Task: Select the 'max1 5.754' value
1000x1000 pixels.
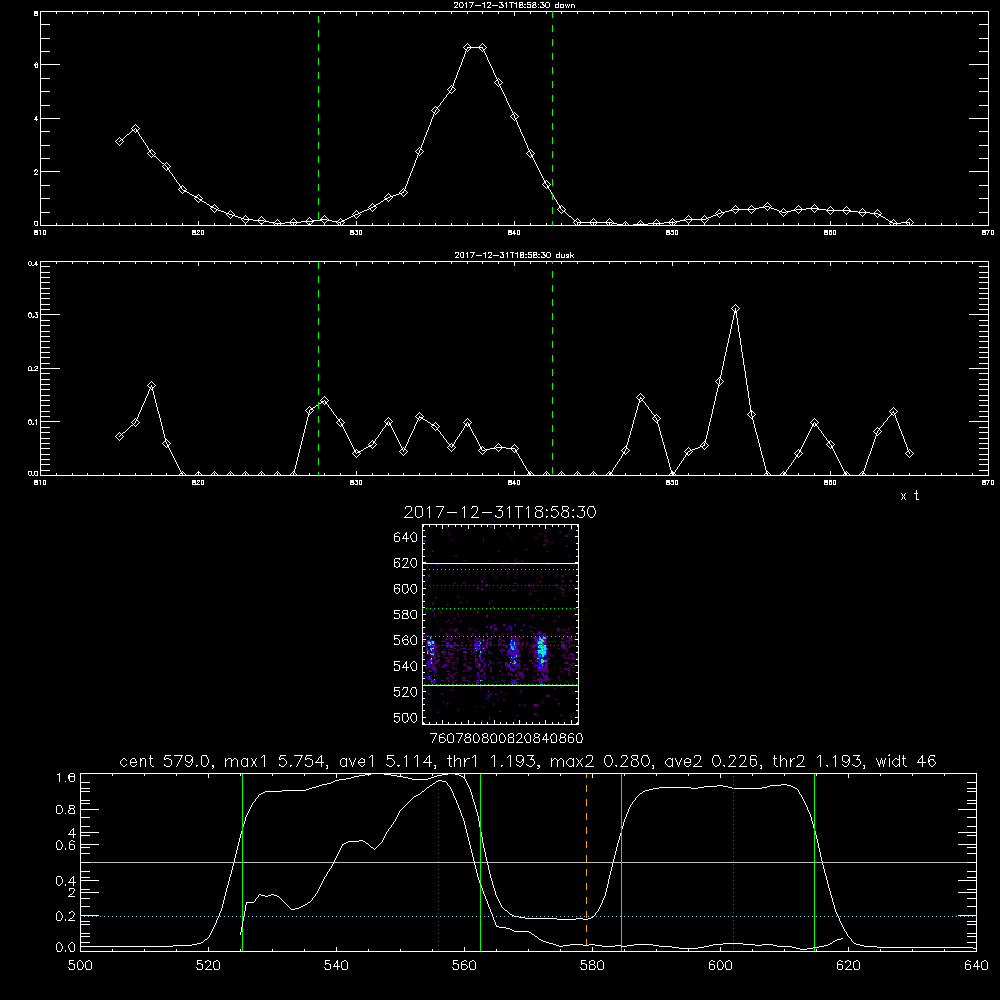Action: pyautogui.click(x=274, y=761)
